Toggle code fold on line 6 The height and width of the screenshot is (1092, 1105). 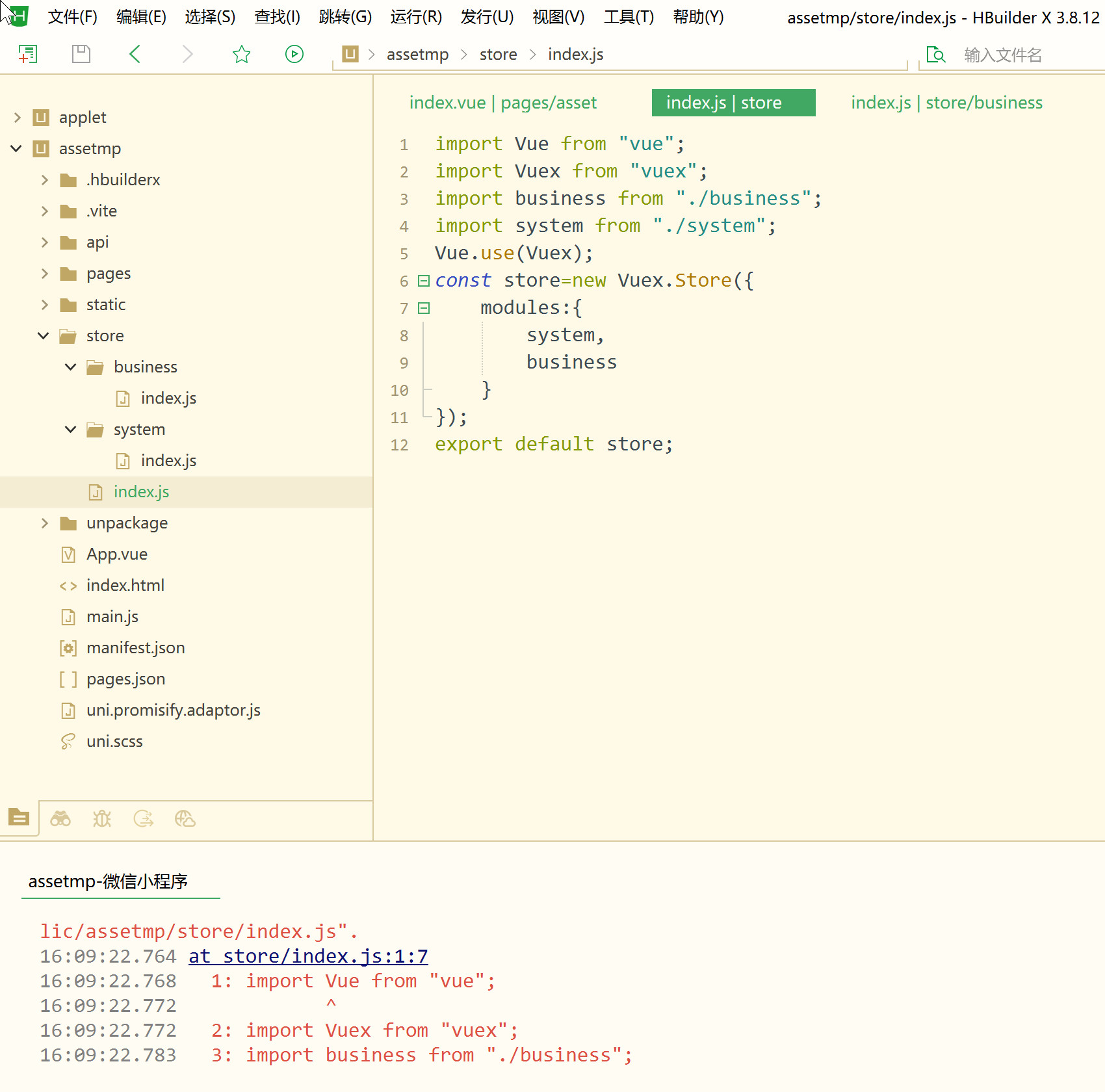point(424,281)
